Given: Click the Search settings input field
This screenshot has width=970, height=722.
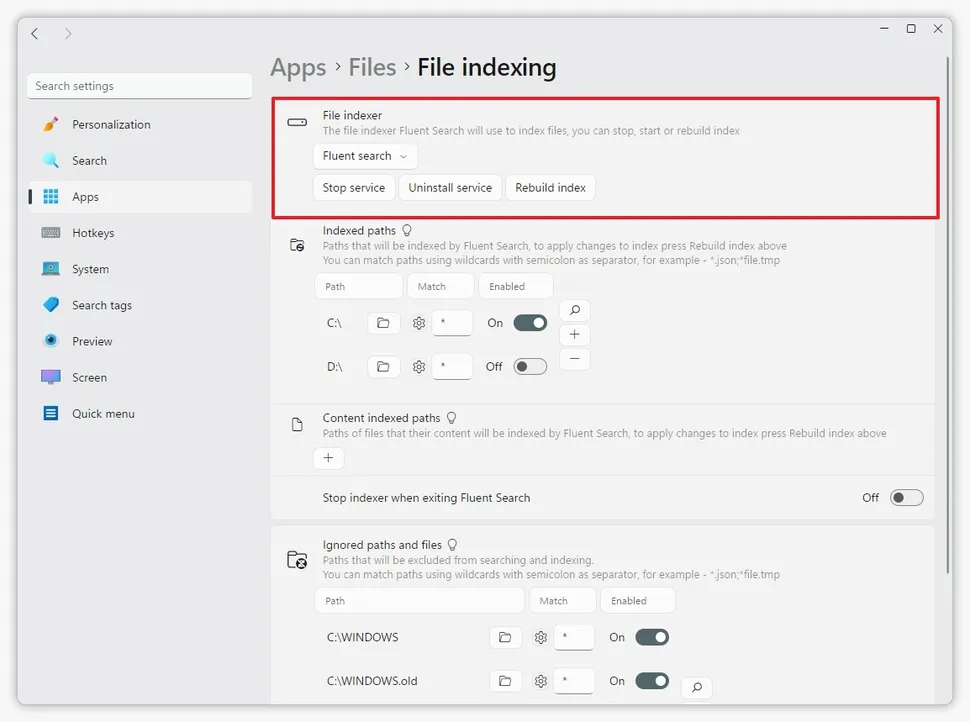Looking at the screenshot, I should tap(139, 86).
